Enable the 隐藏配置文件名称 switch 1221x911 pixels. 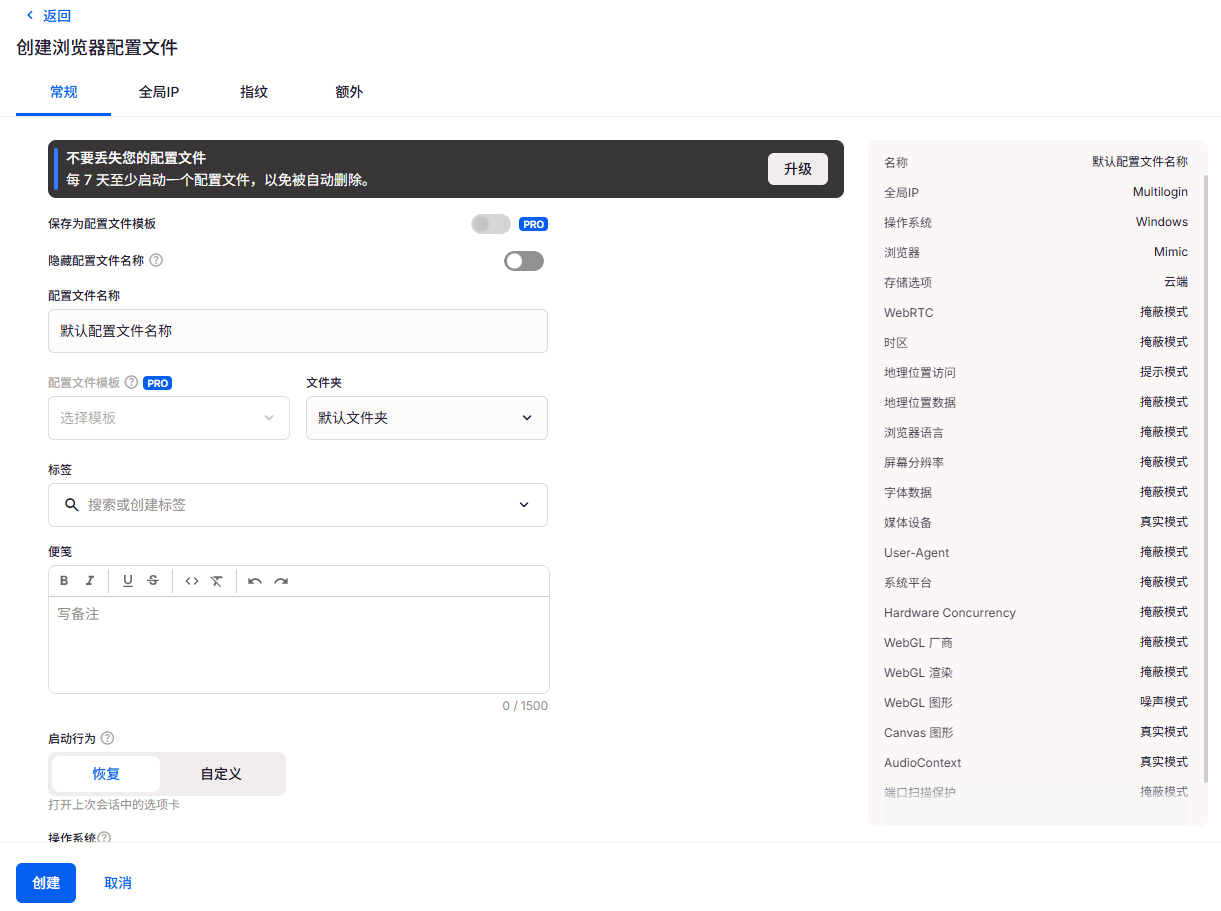click(524, 261)
